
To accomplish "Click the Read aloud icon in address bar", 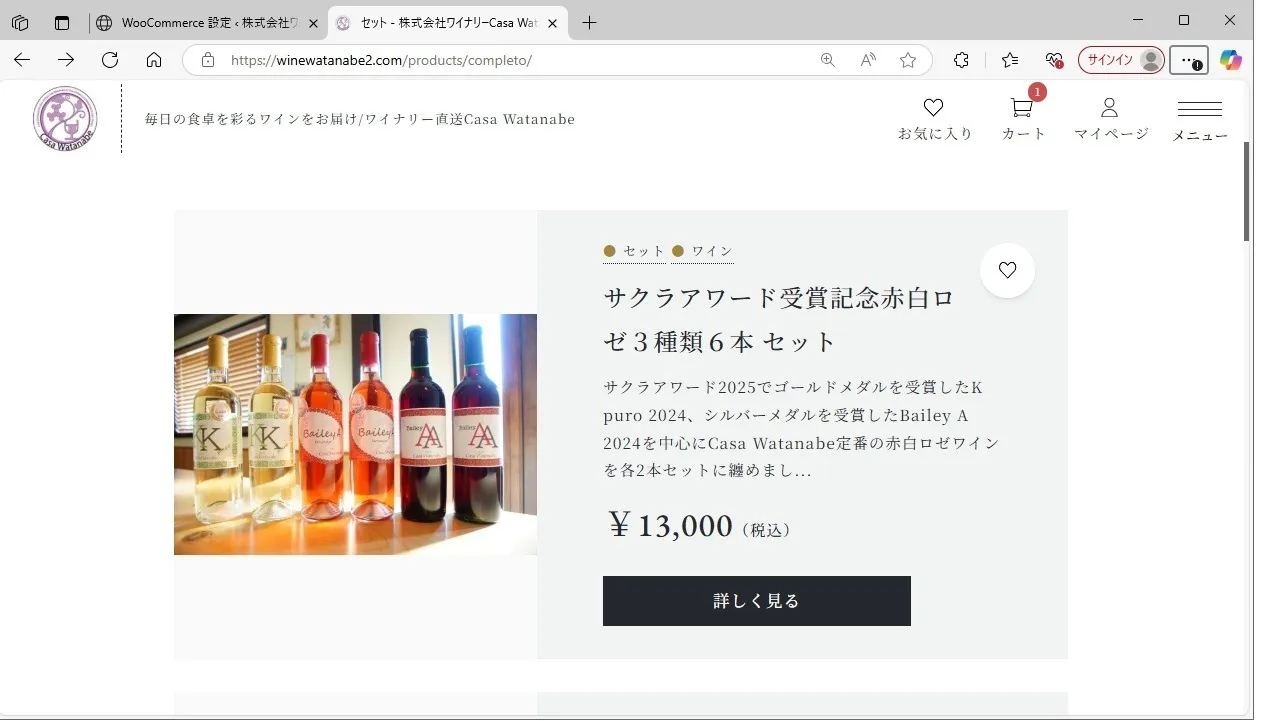I will [868, 60].
